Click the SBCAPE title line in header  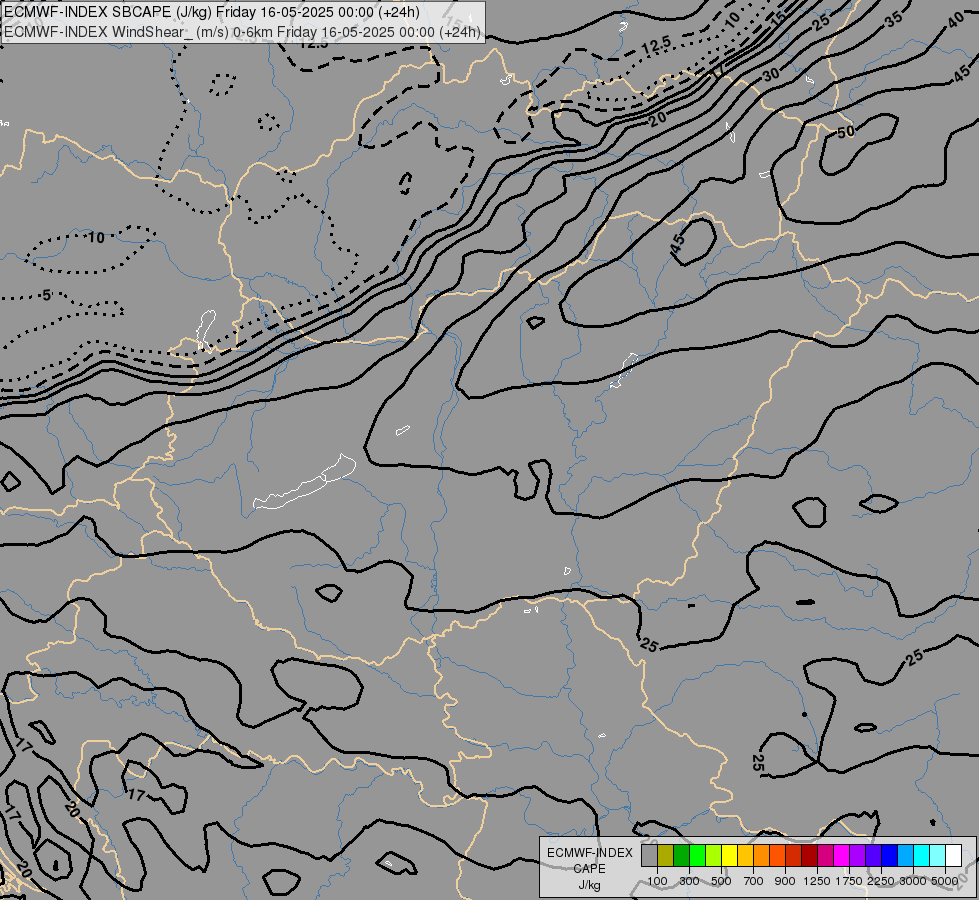212,12
